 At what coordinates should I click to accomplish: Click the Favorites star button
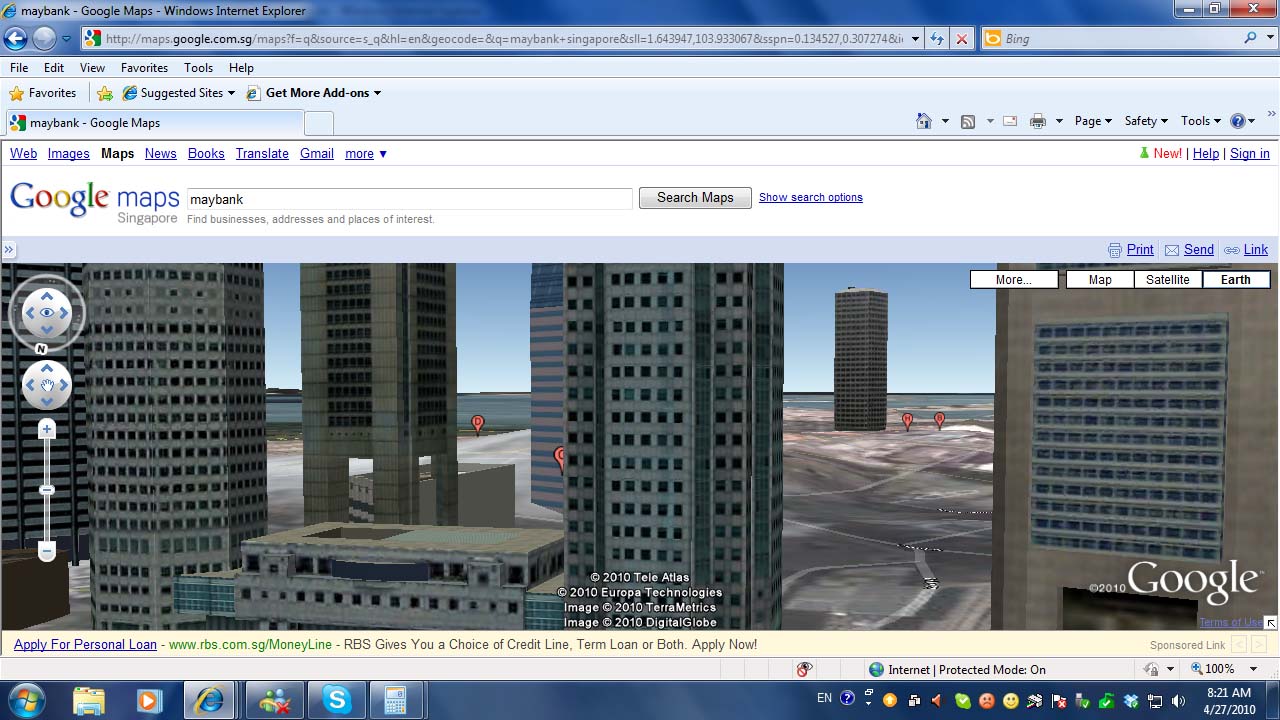coord(43,93)
